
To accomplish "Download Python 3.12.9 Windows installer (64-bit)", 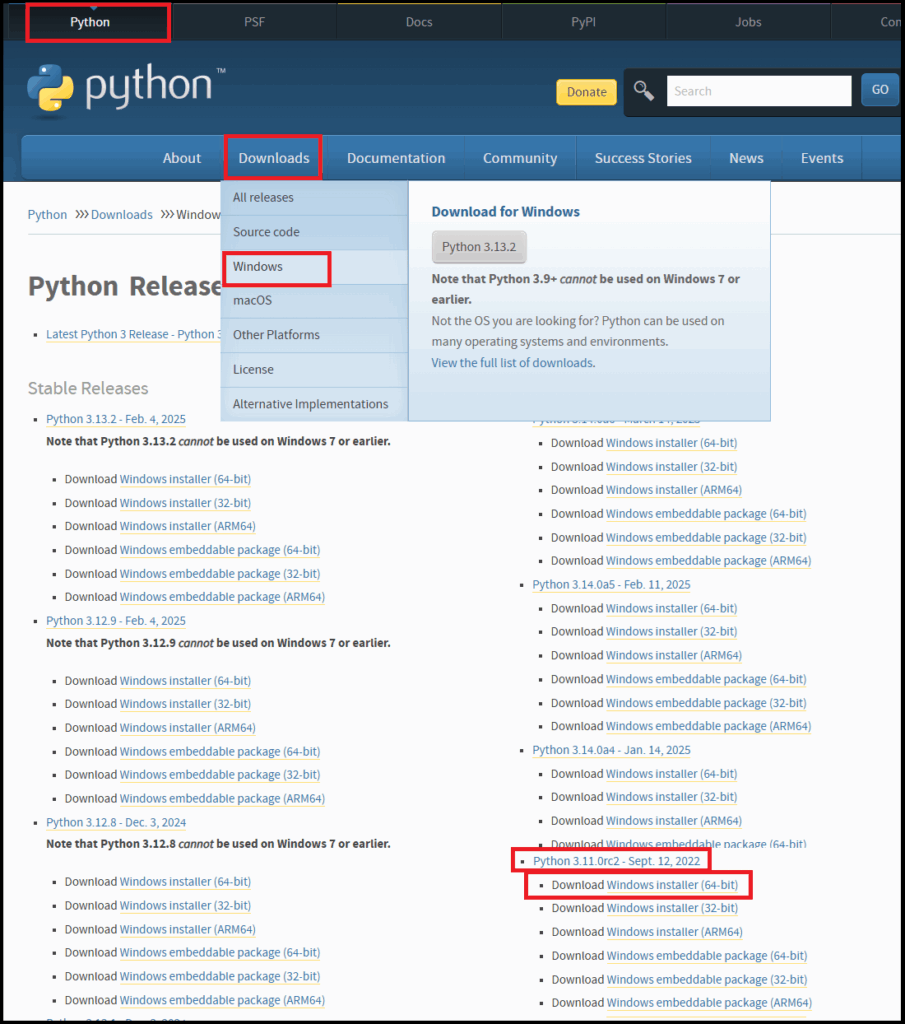I will (x=185, y=680).
